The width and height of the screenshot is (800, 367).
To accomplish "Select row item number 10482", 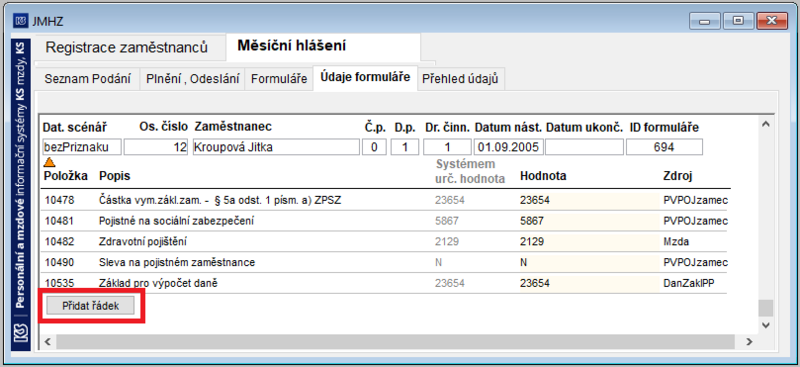I will pyautogui.click(x=60, y=241).
